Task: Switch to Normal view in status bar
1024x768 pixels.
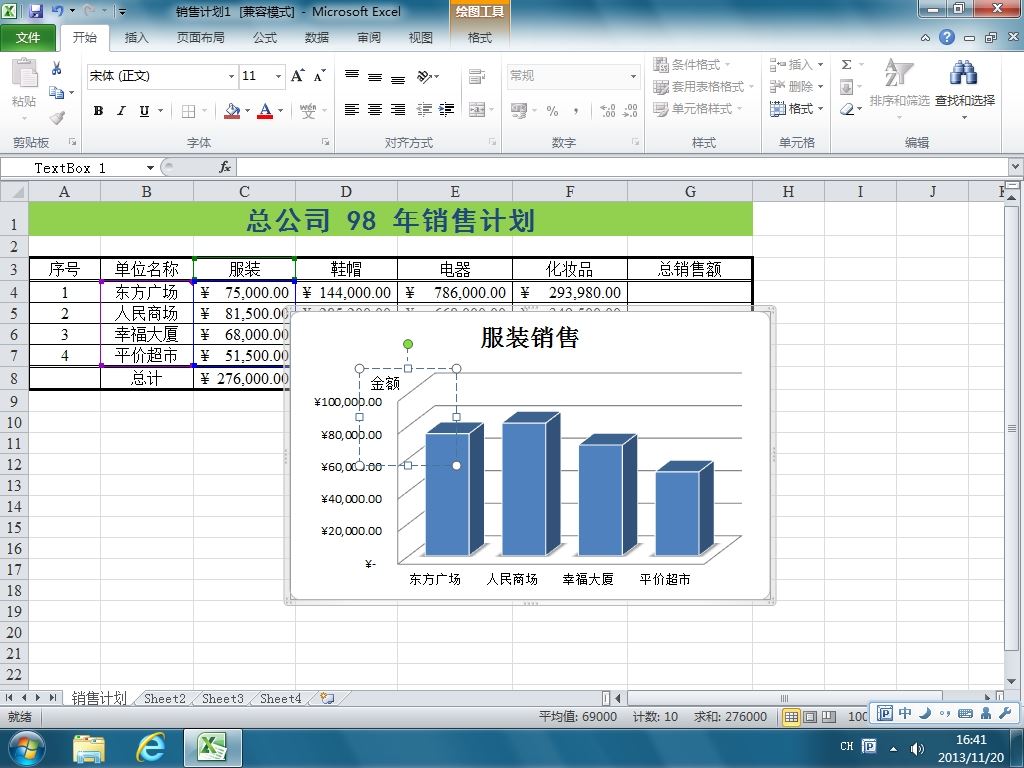Action: pos(792,716)
